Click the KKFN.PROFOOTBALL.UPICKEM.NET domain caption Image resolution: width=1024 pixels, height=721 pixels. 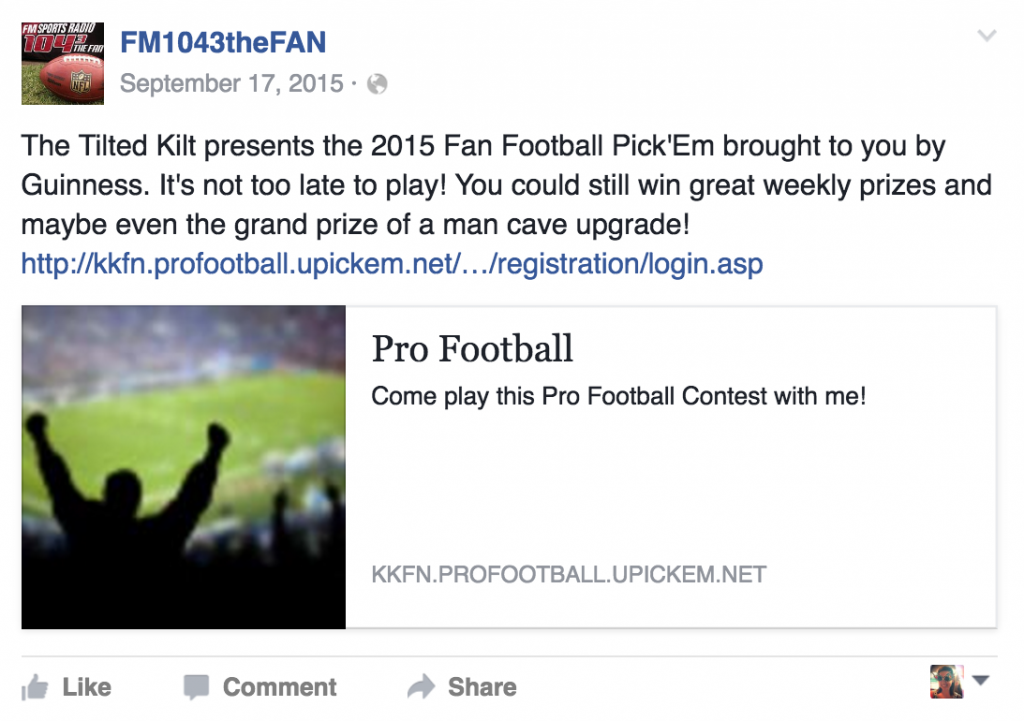[568, 575]
